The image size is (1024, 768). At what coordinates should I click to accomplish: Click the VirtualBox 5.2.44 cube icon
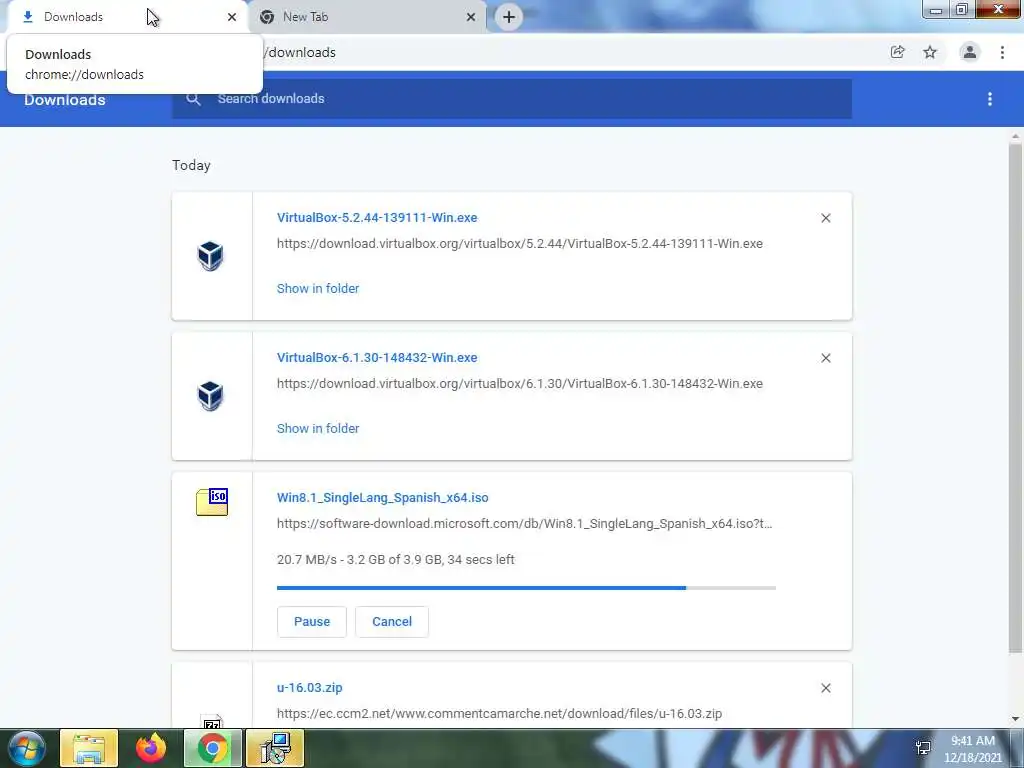pos(210,255)
